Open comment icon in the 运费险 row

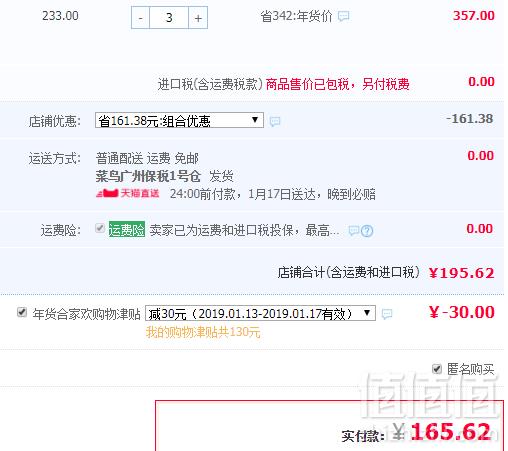click(x=354, y=230)
